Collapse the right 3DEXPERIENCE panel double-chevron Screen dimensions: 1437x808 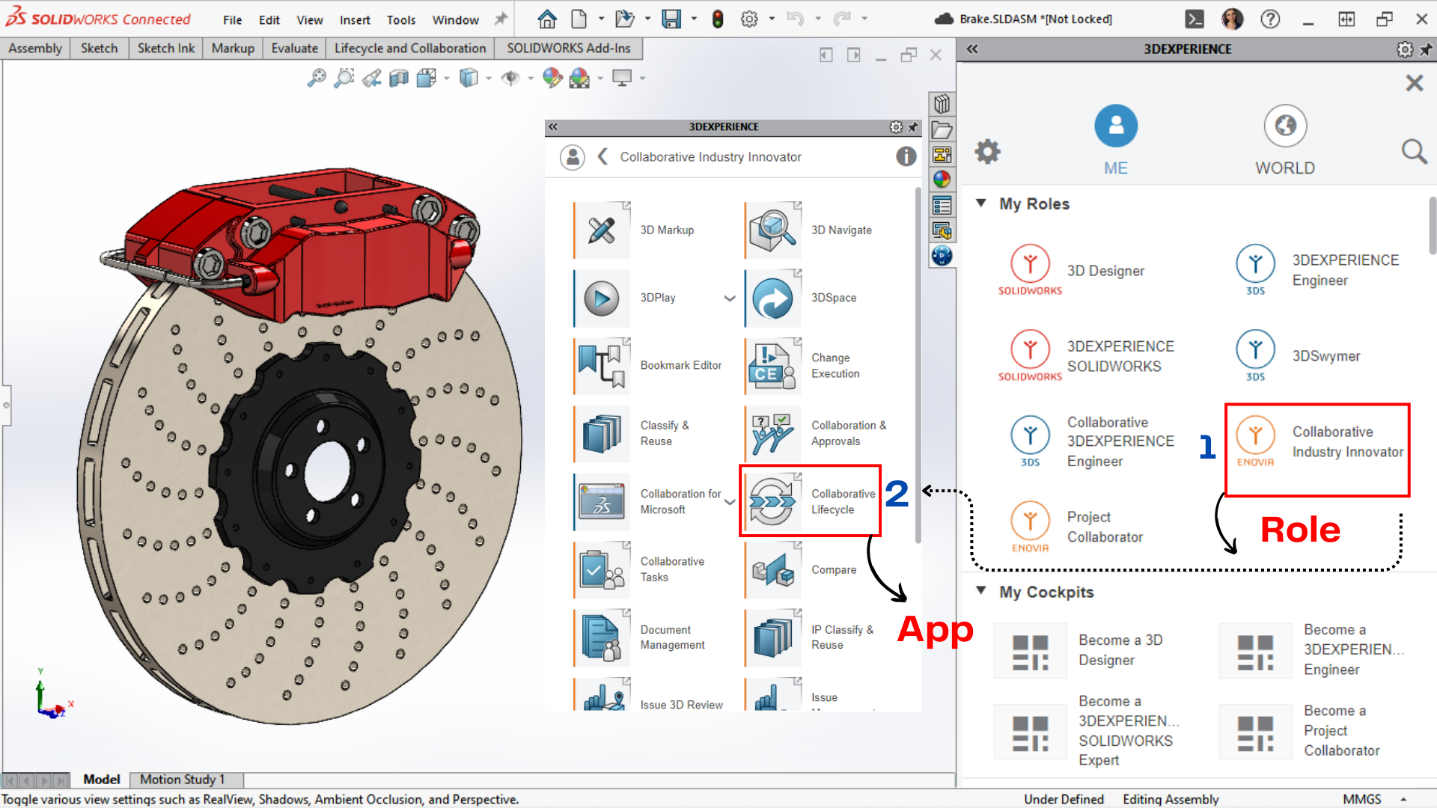click(972, 48)
